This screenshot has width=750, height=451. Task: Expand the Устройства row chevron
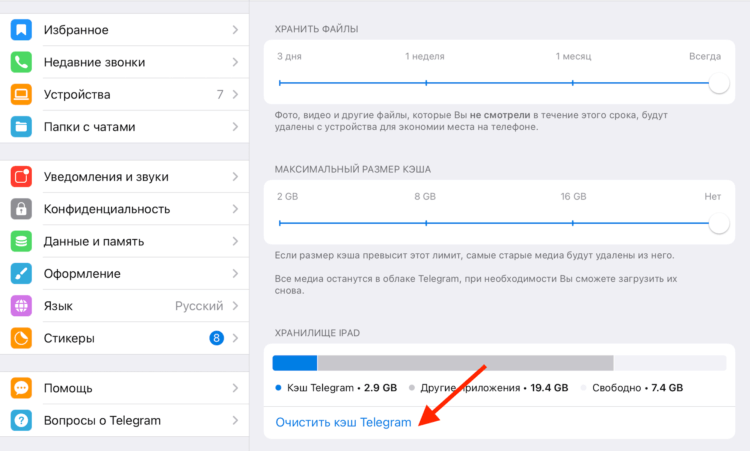pos(235,95)
